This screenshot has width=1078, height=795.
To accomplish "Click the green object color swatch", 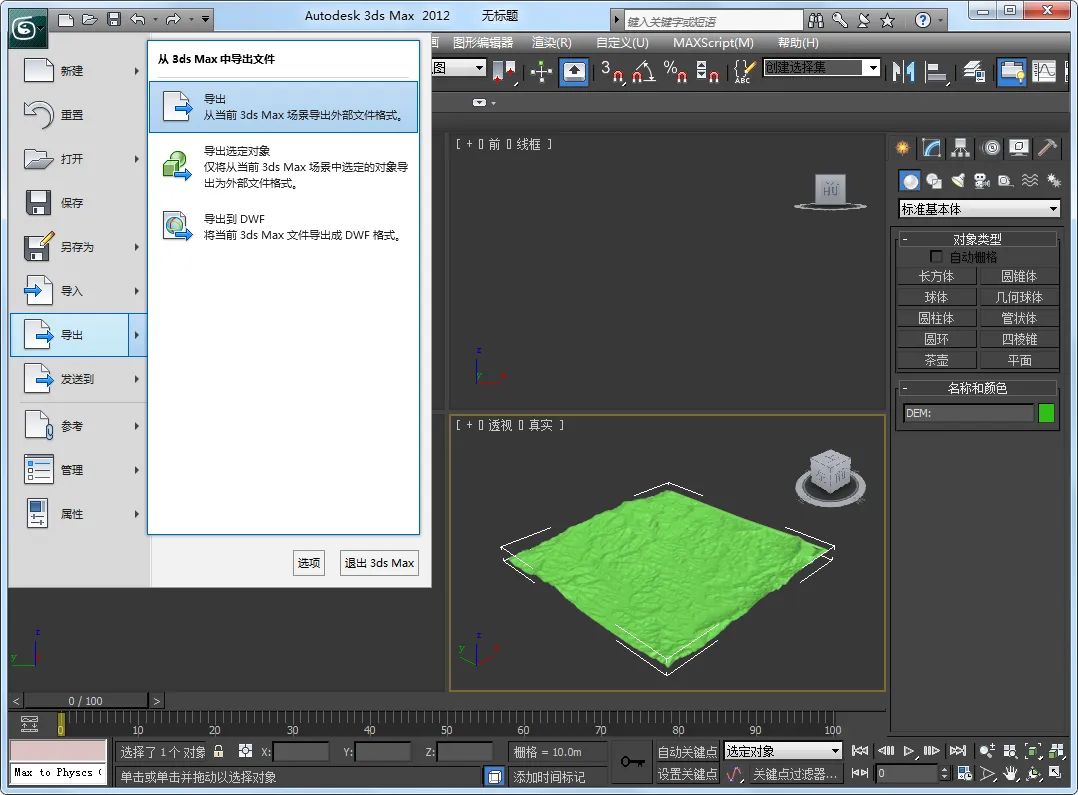I will coord(1046,413).
